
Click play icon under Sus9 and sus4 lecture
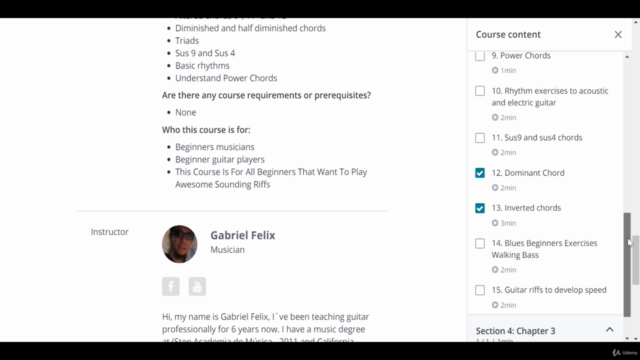495,153
